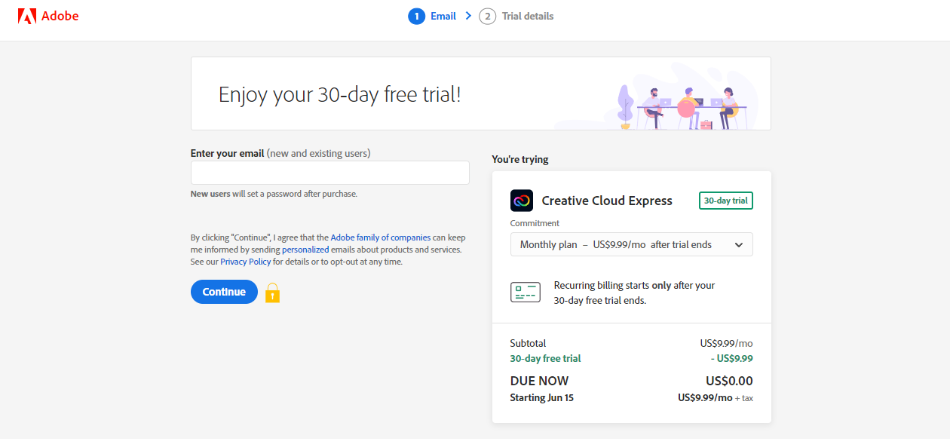Open the personalized emails link
950x439 pixels.
(305, 249)
